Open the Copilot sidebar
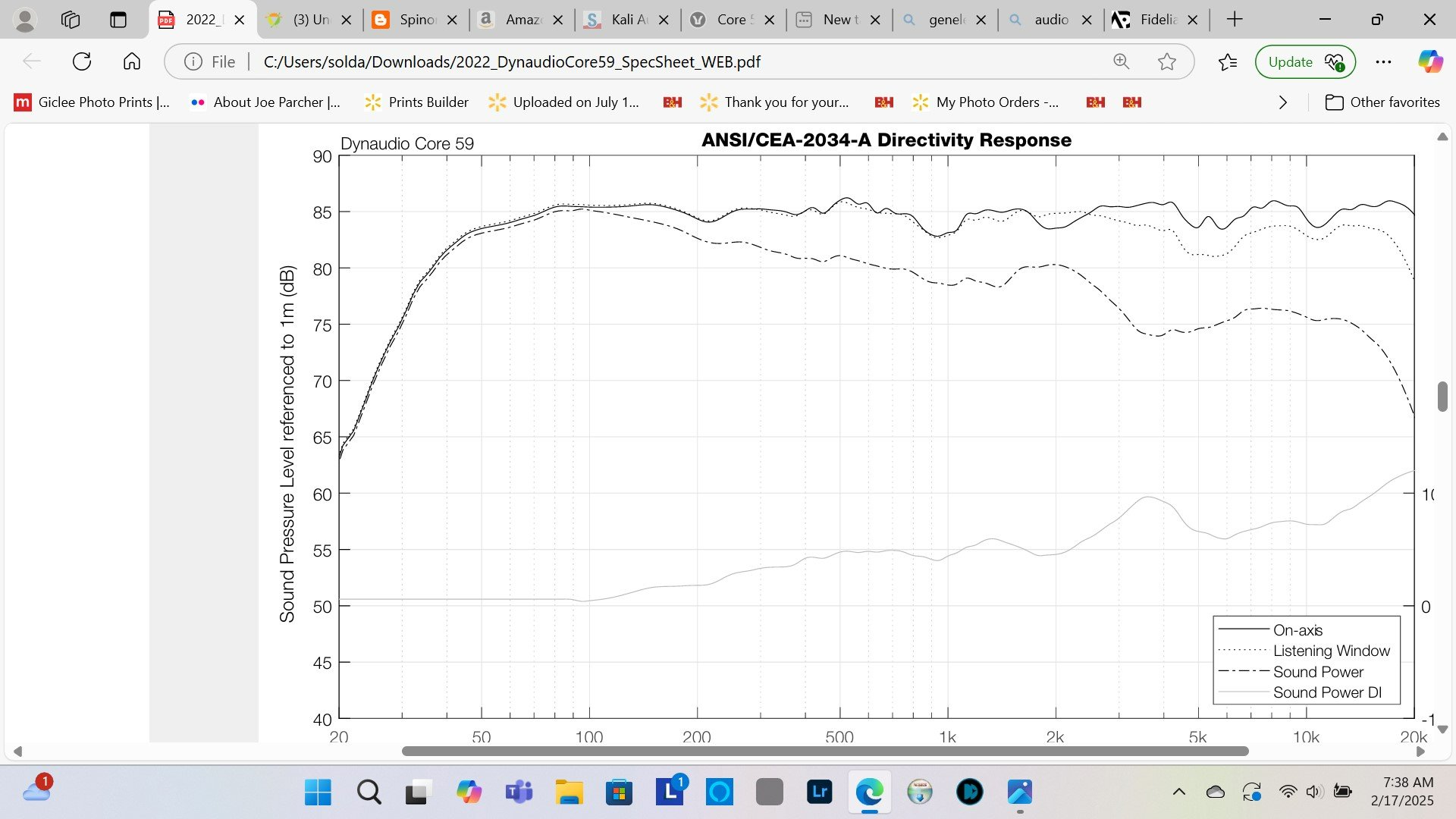Viewport: 1456px width, 819px height. pos(1430,61)
